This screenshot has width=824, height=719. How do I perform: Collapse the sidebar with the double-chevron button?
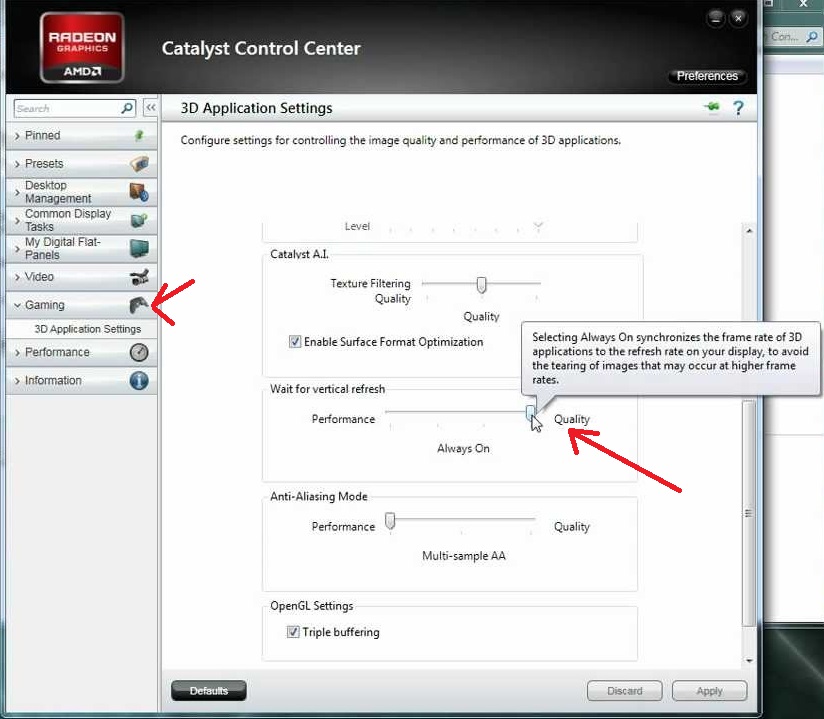tap(151, 108)
